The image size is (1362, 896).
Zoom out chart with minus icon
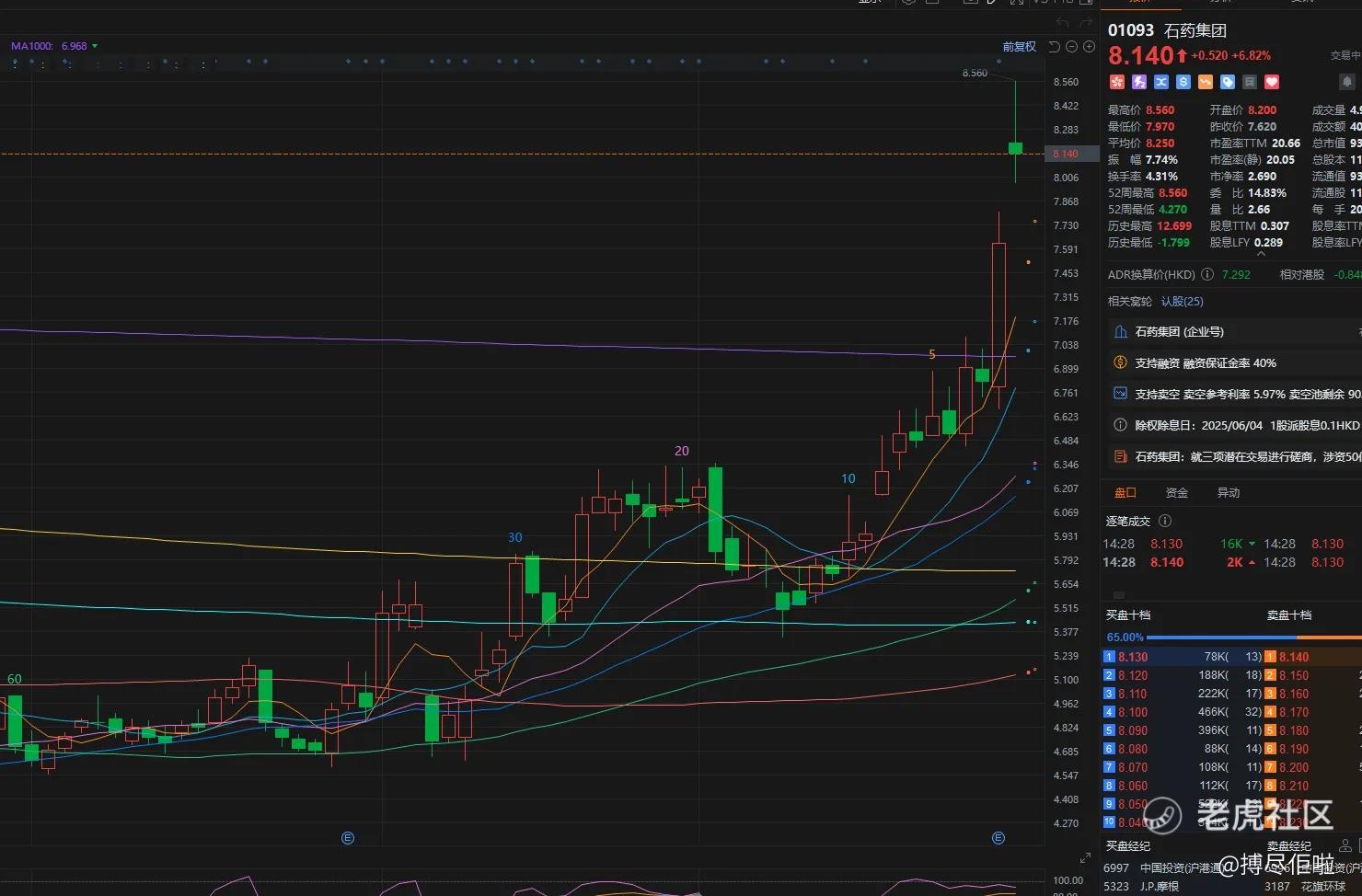(1072, 46)
